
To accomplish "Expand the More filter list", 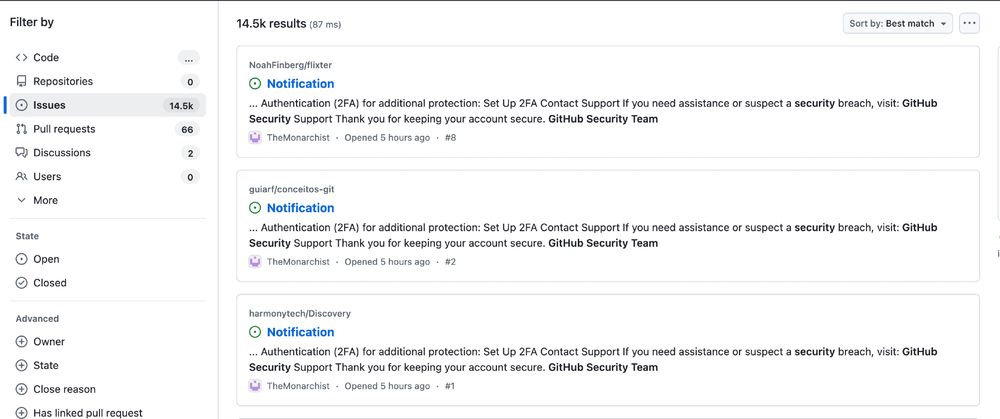I will coord(45,200).
